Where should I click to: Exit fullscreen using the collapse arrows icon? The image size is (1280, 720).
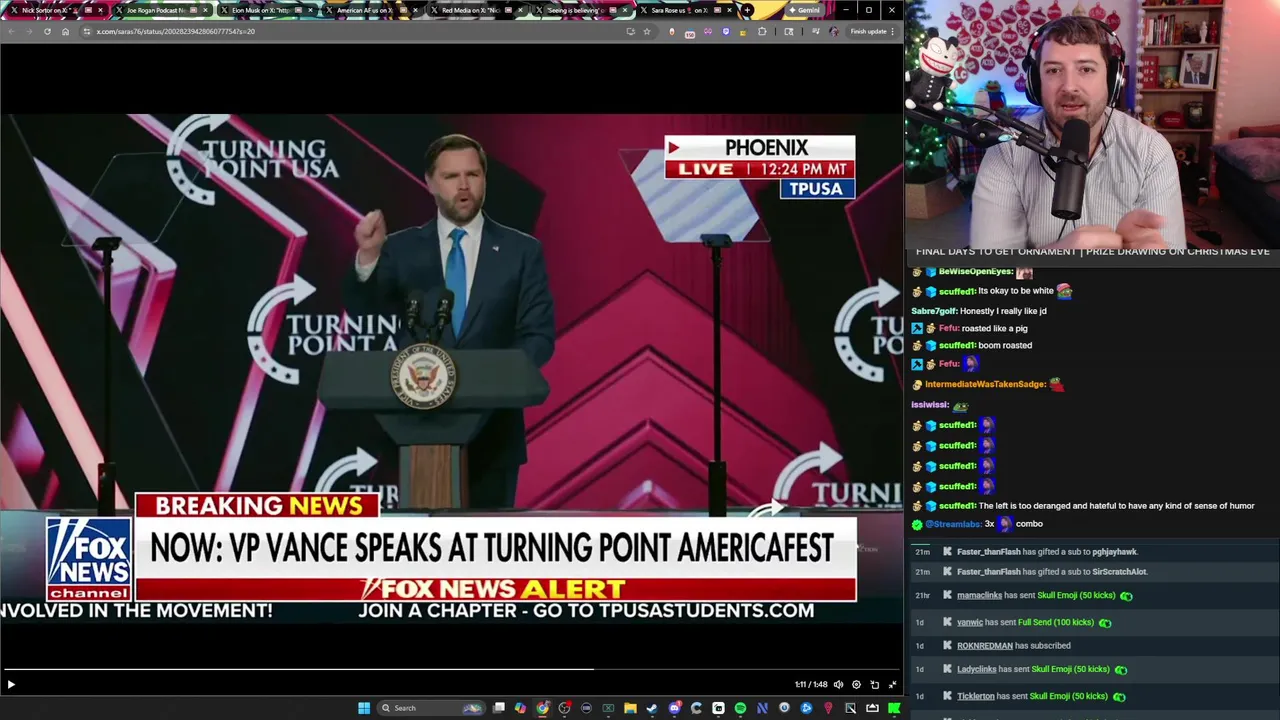(x=892, y=685)
